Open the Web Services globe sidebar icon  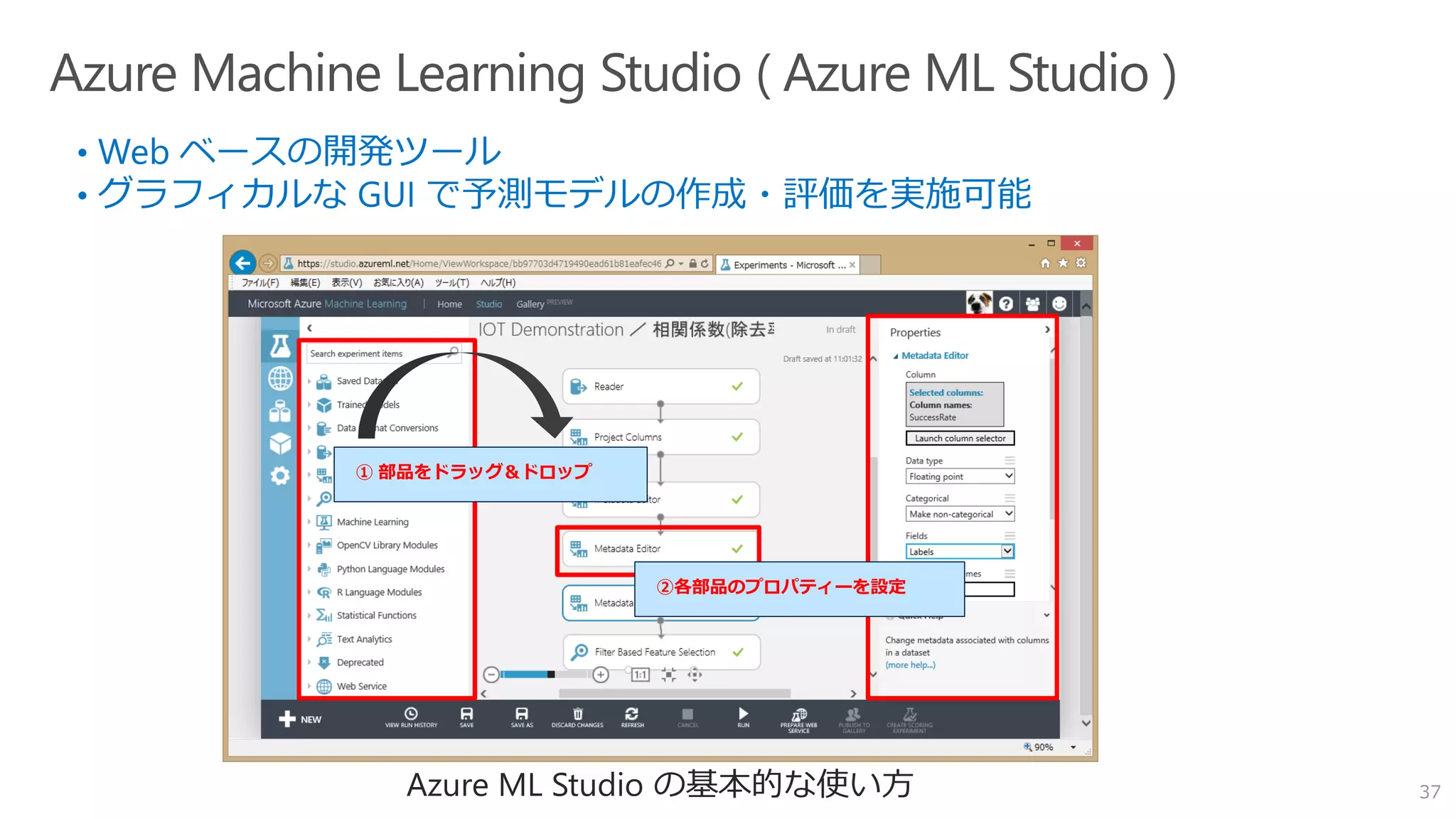[x=280, y=378]
